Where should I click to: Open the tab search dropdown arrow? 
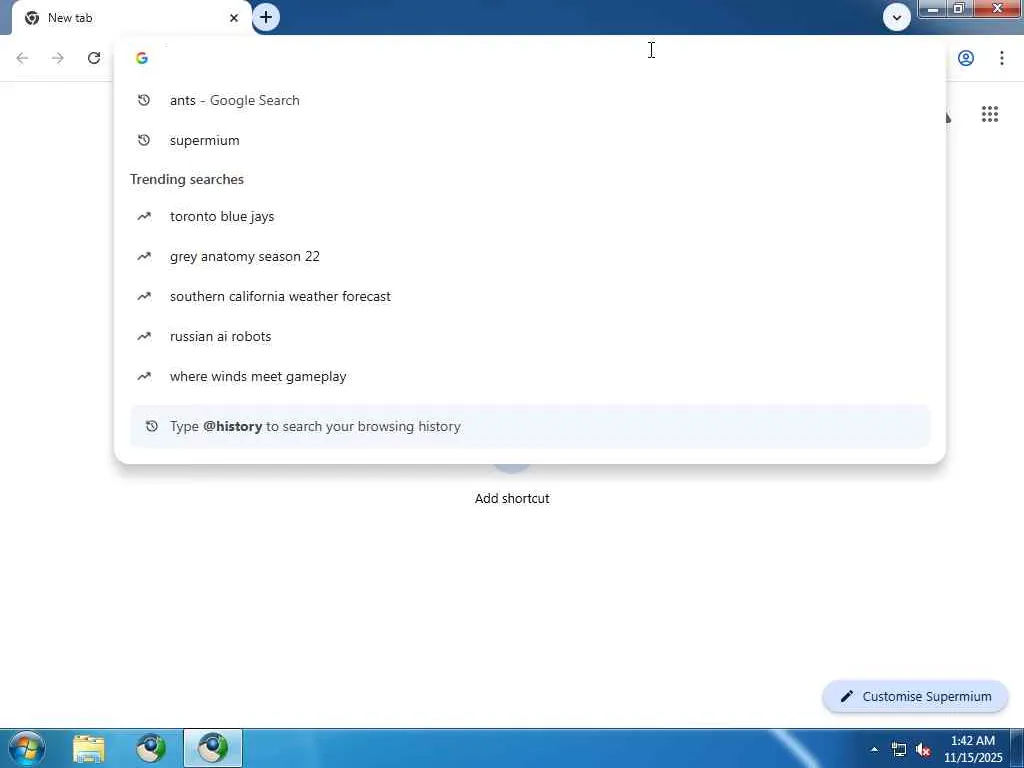tap(897, 18)
